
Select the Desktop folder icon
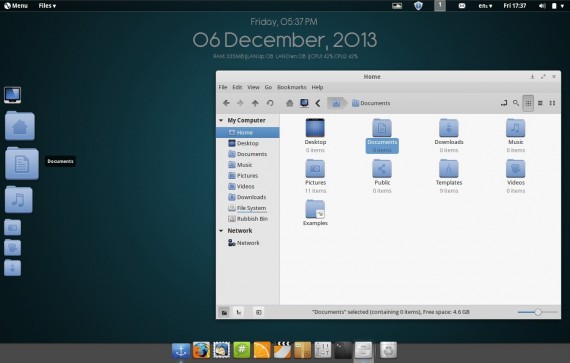coord(315,128)
